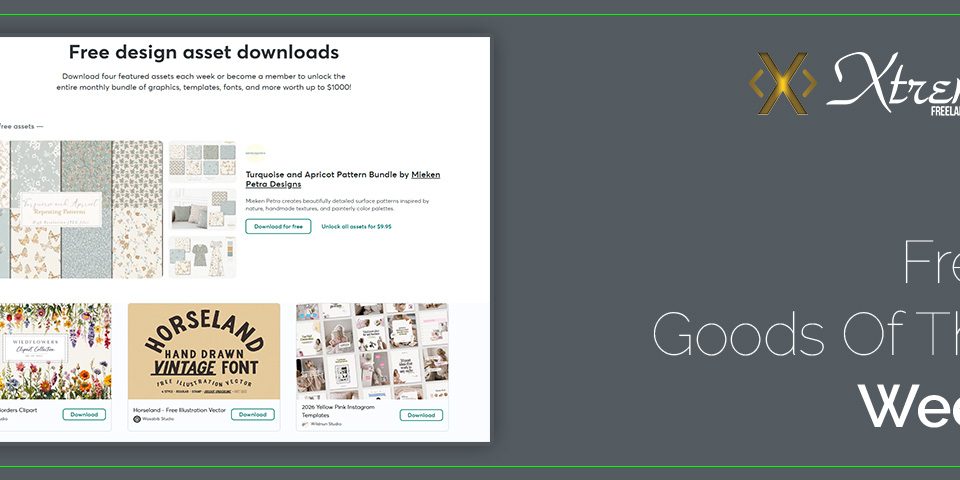Open the Wildflowers Clipart Collection thumbnail

click(56, 351)
